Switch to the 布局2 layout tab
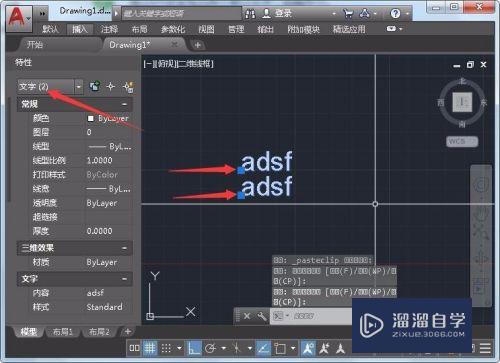 tap(99, 332)
